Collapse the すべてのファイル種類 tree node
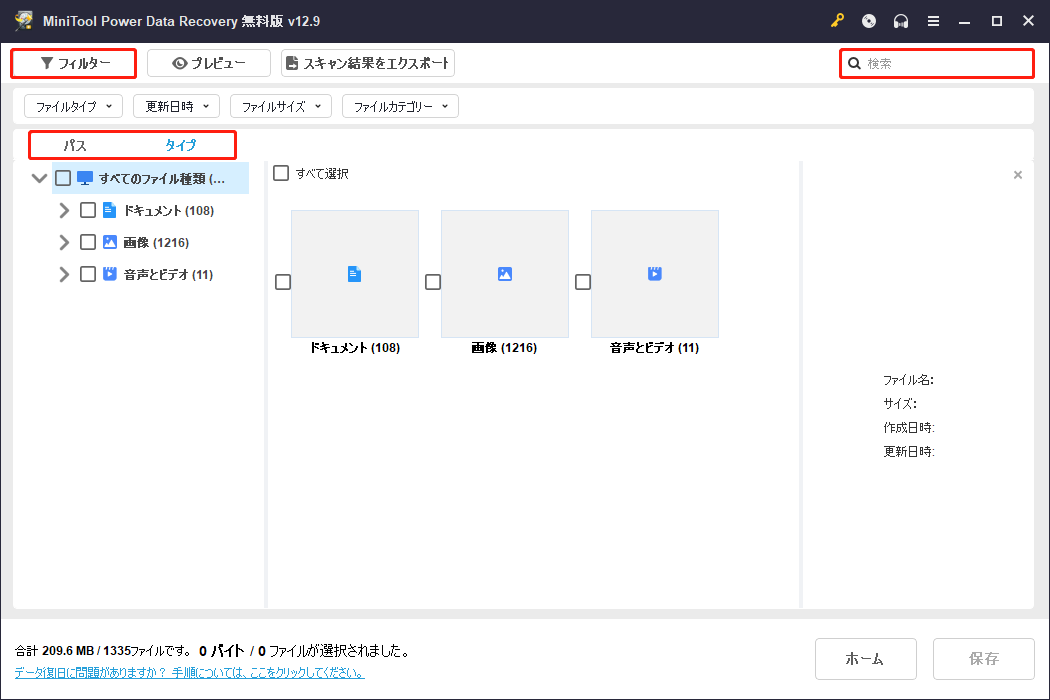This screenshot has height=700, width=1050. (40, 178)
